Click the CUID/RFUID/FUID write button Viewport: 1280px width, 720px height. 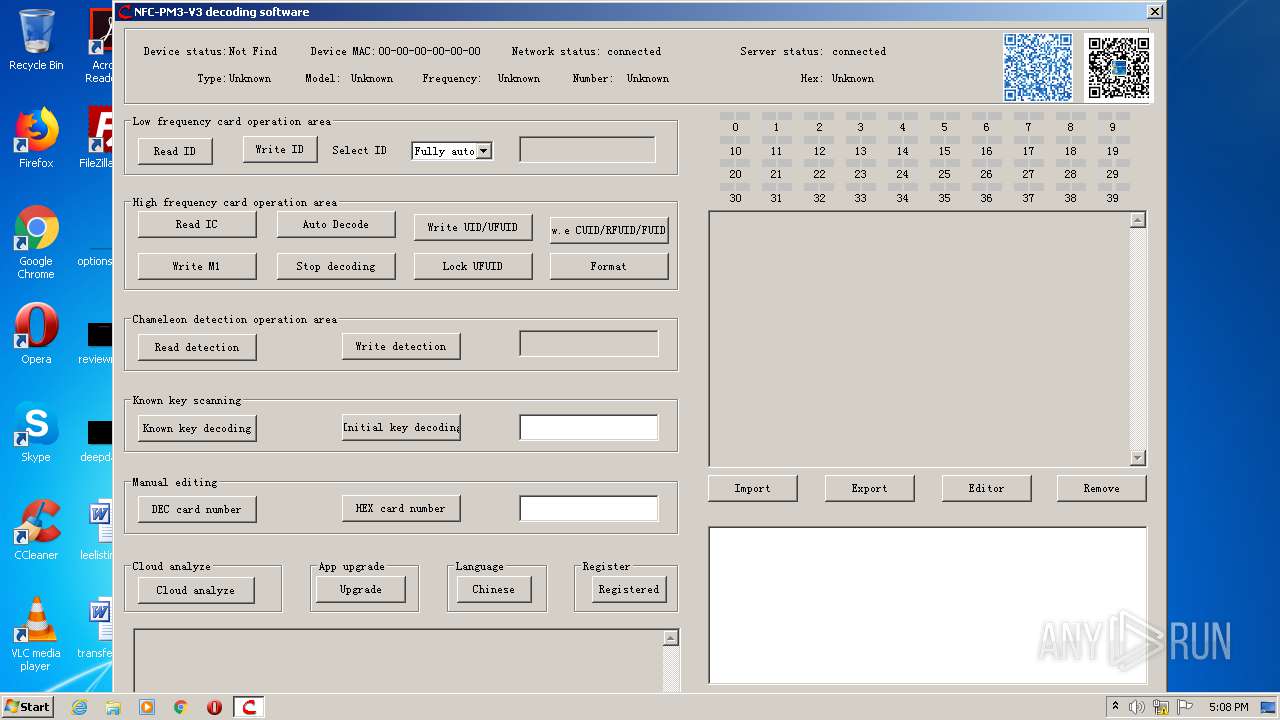click(609, 230)
